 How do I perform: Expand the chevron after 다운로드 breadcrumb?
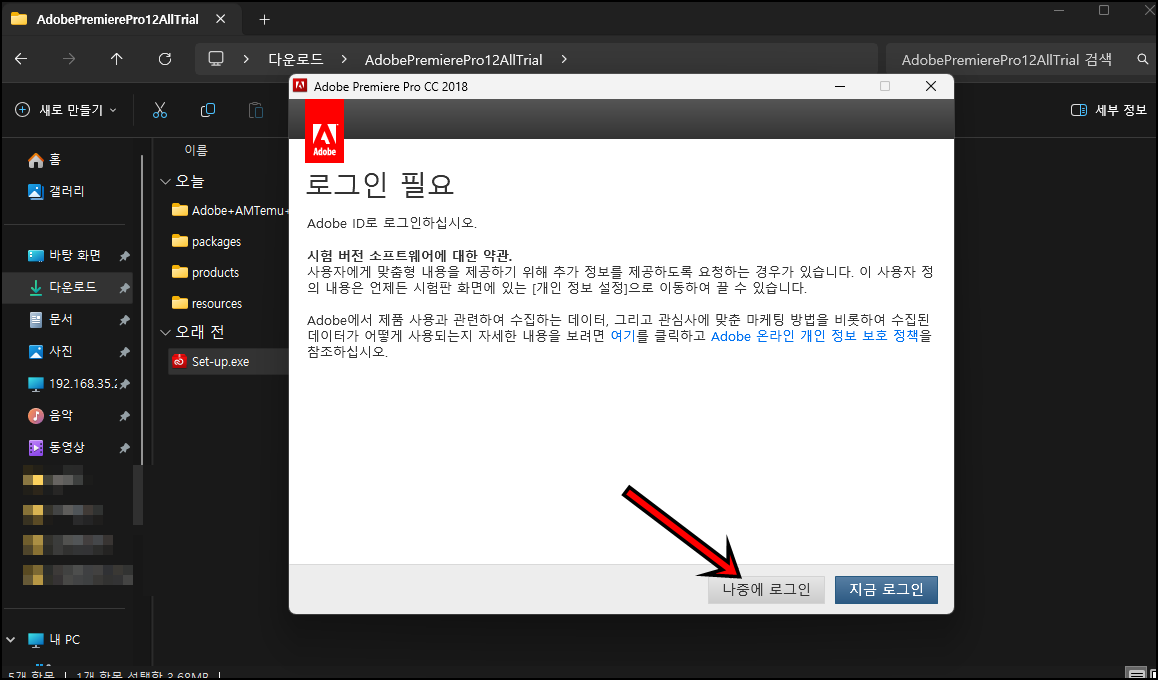(x=343, y=59)
